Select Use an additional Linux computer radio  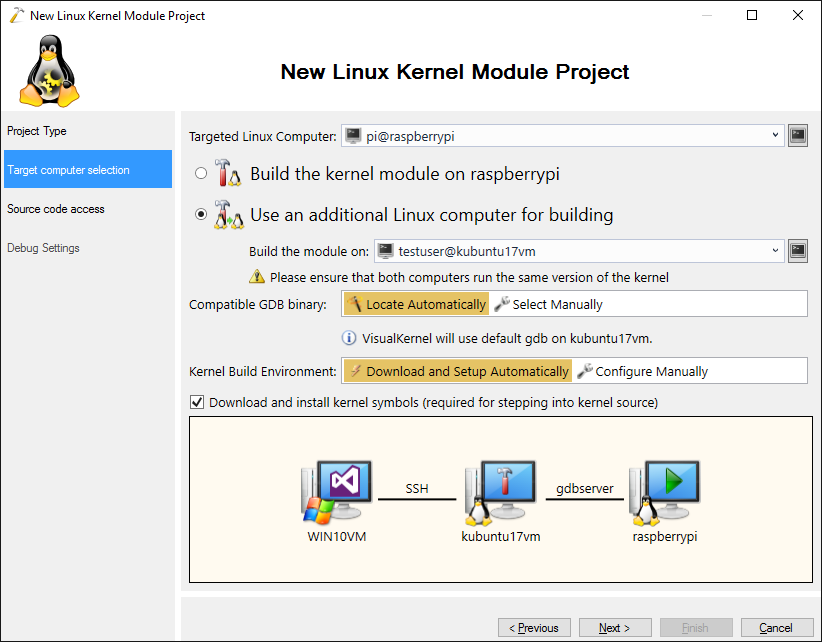pos(201,214)
